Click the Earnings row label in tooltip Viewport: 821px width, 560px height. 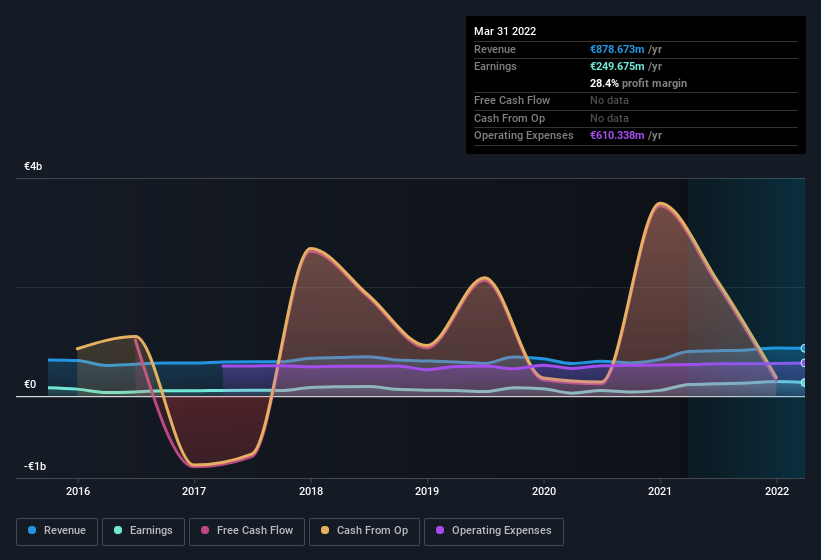[x=495, y=66]
